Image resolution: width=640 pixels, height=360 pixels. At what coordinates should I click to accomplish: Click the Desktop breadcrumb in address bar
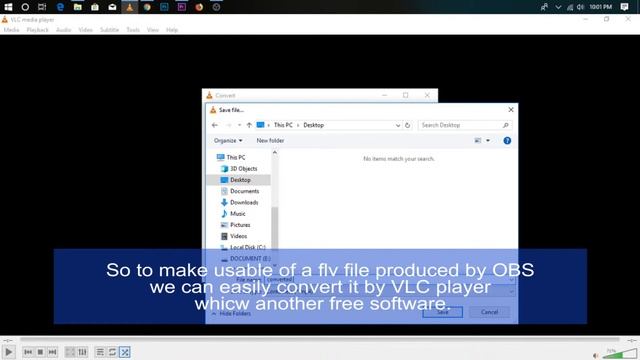pyautogui.click(x=313, y=125)
